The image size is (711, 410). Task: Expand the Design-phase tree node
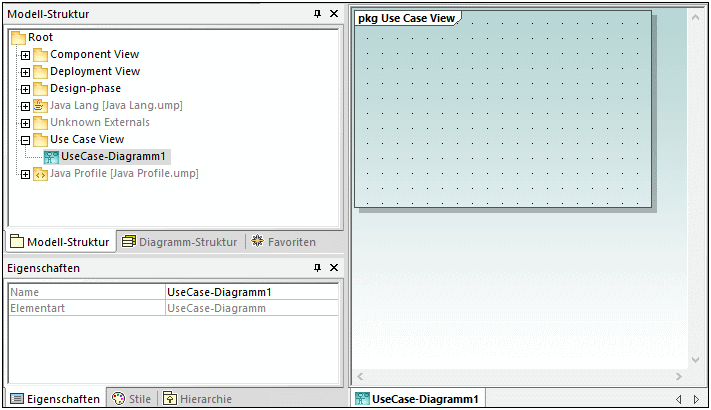[25, 89]
